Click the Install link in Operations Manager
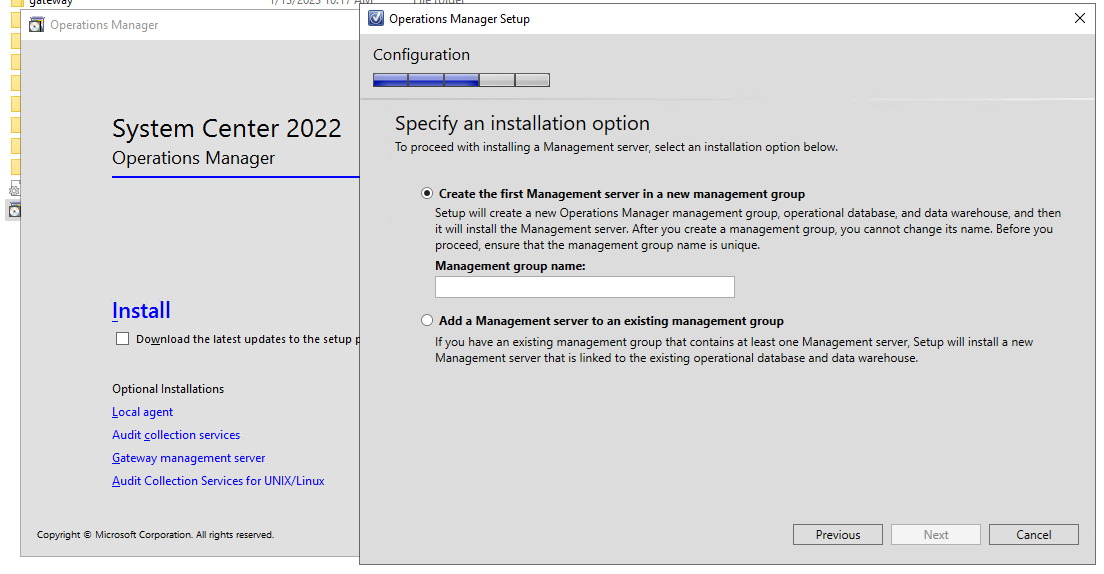This screenshot has width=1104, height=574. point(141,311)
